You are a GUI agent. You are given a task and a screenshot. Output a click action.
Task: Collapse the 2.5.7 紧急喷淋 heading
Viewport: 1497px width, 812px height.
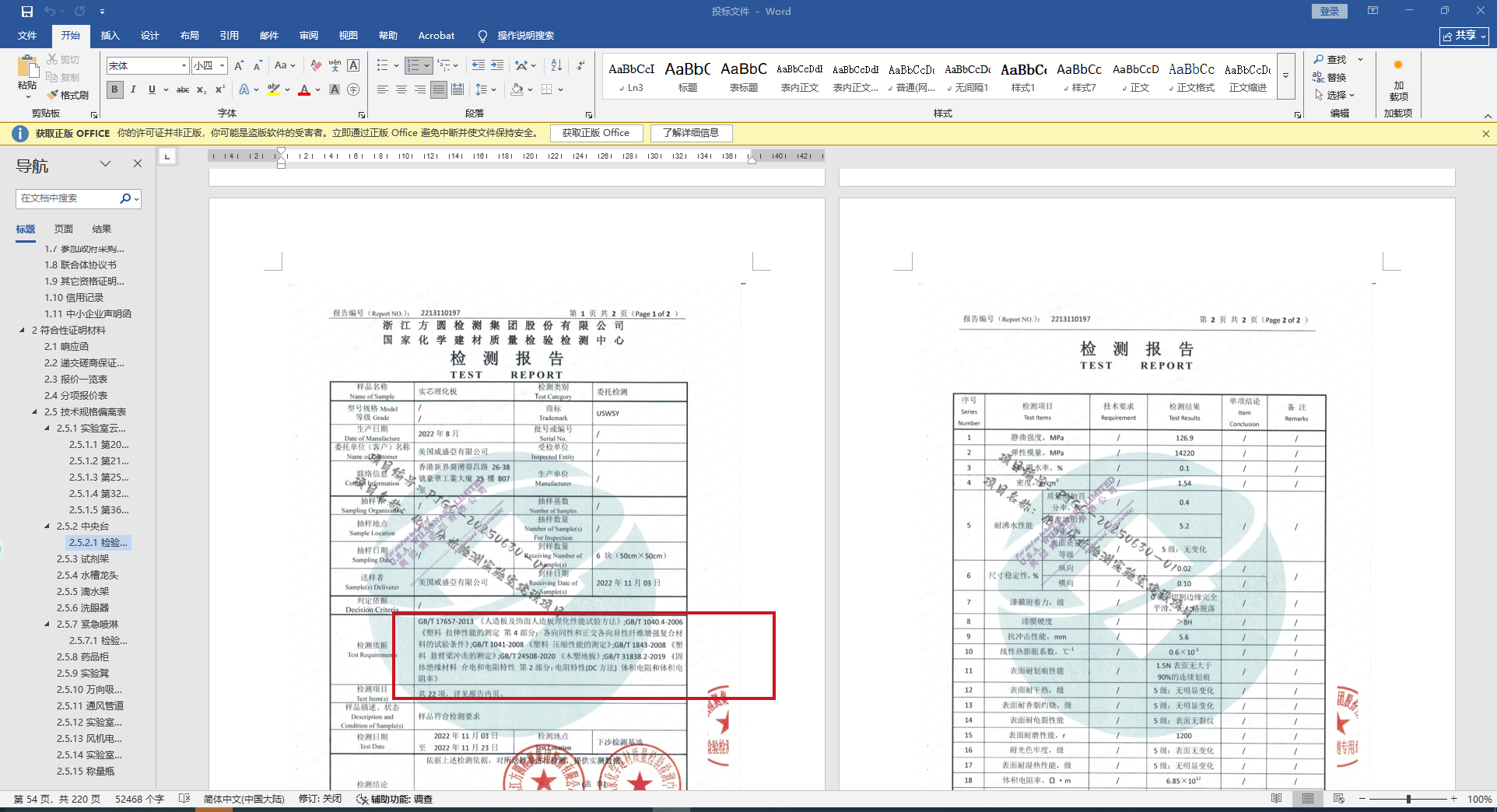click(47, 625)
